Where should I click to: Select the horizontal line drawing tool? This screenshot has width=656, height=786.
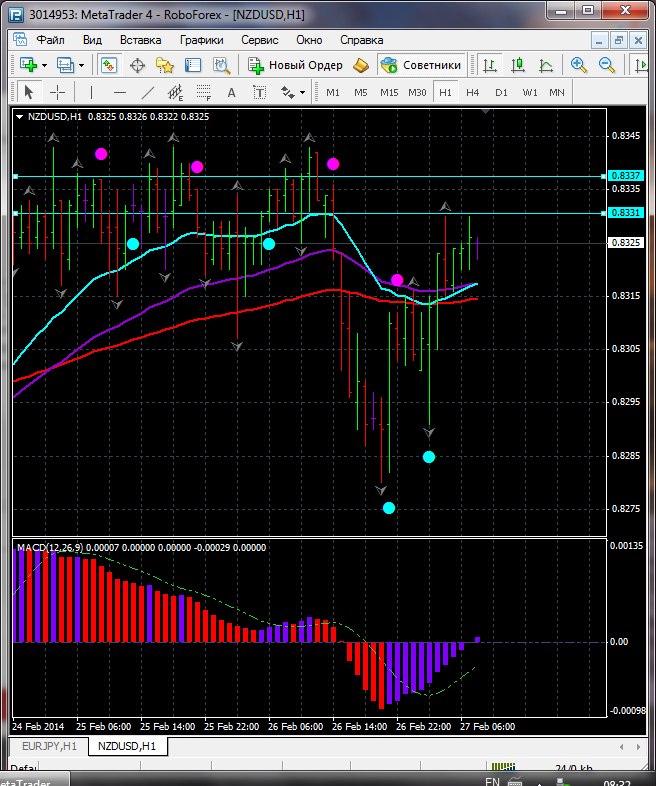tap(119, 92)
